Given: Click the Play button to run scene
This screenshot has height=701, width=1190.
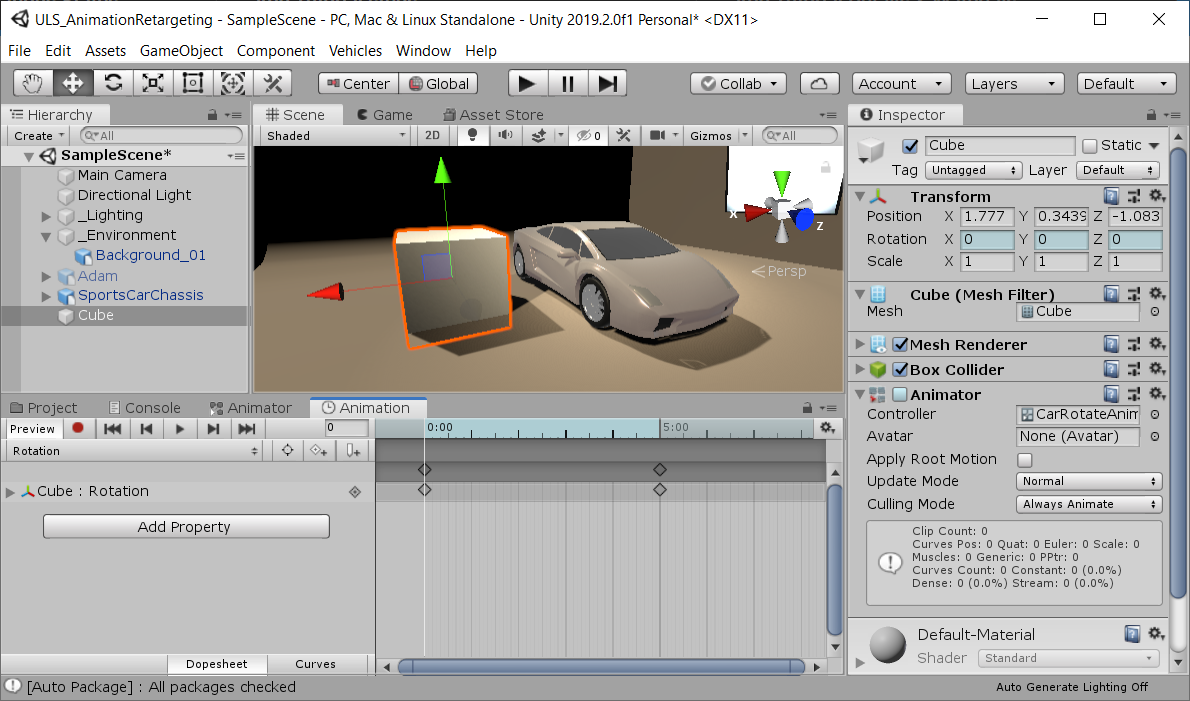Looking at the screenshot, I should click(x=527, y=84).
